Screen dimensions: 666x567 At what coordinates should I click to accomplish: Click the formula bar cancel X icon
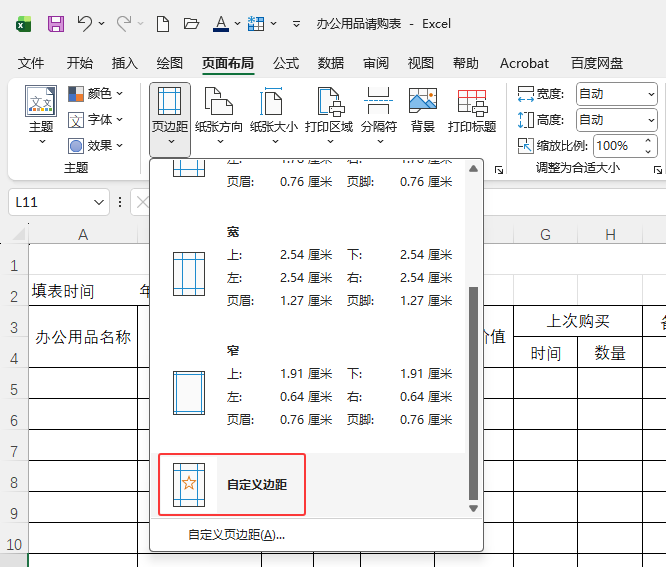click(x=142, y=202)
